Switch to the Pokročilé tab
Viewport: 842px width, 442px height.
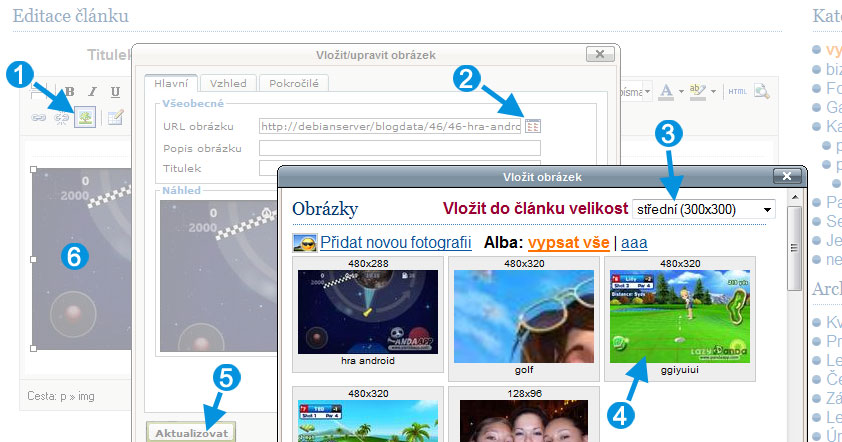pyautogui.click(x=294, y=83)
